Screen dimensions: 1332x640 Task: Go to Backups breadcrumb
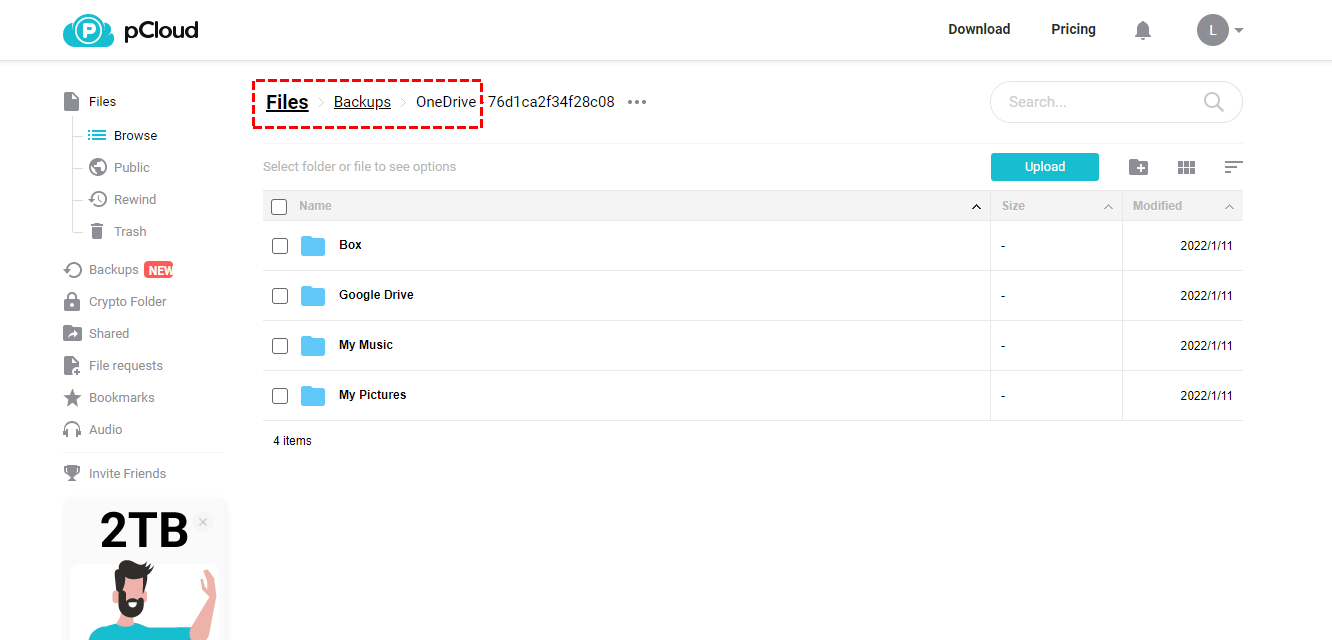[x=362, y=102]
